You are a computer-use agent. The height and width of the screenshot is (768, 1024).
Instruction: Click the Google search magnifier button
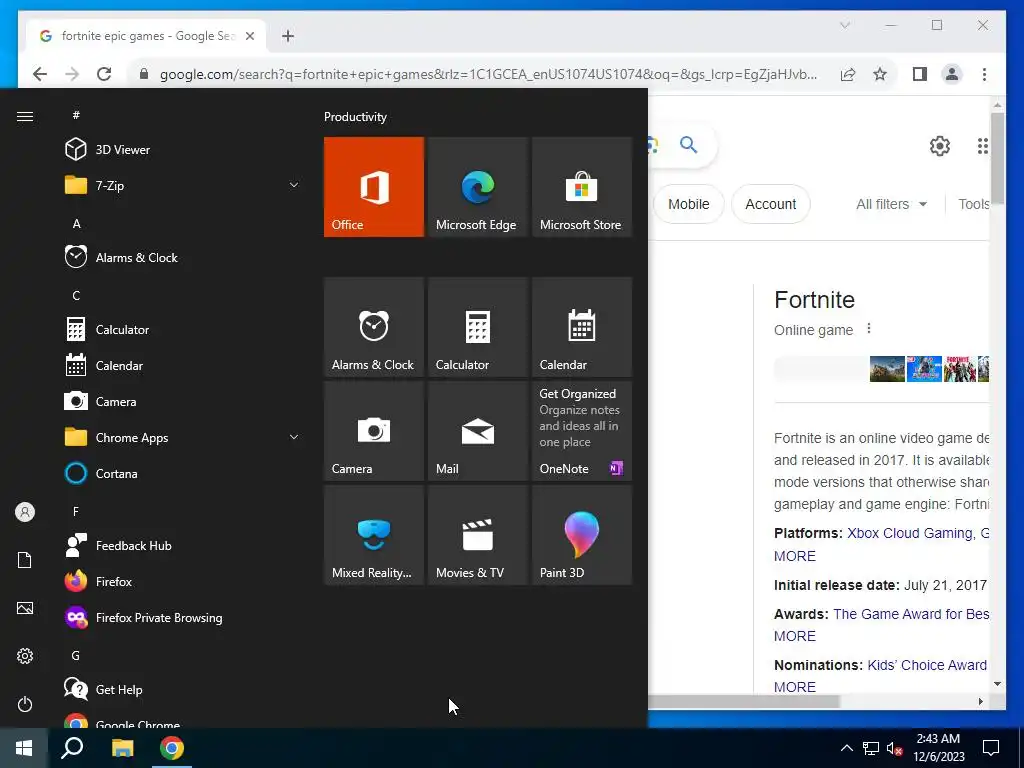(x=688, y=144)
